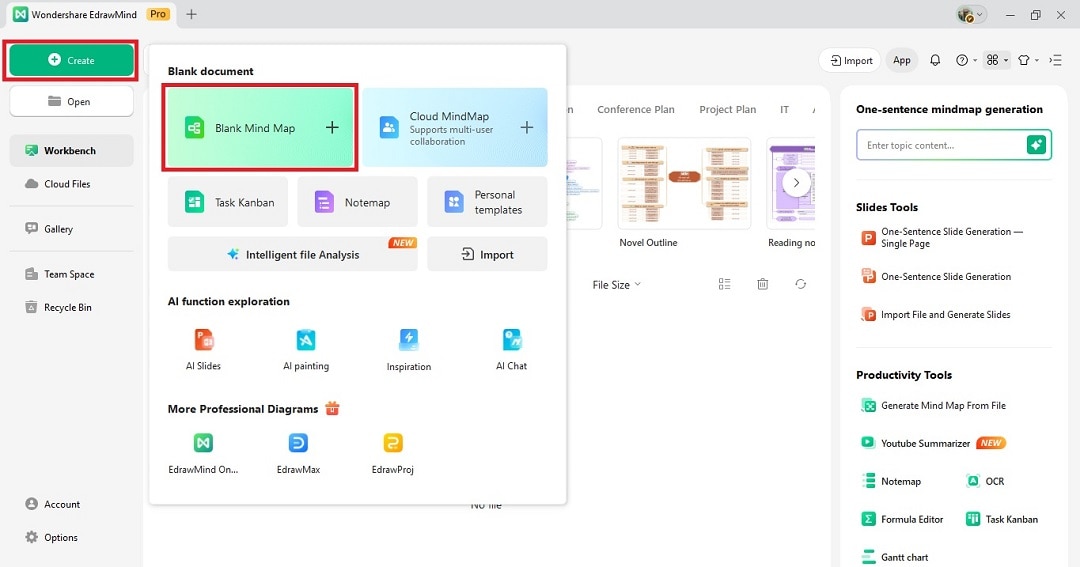The width and height of the screenshot is (1080, 567).
Task: Open One-Sentence Slide Generation — Single Page
Action: [942, 238]
